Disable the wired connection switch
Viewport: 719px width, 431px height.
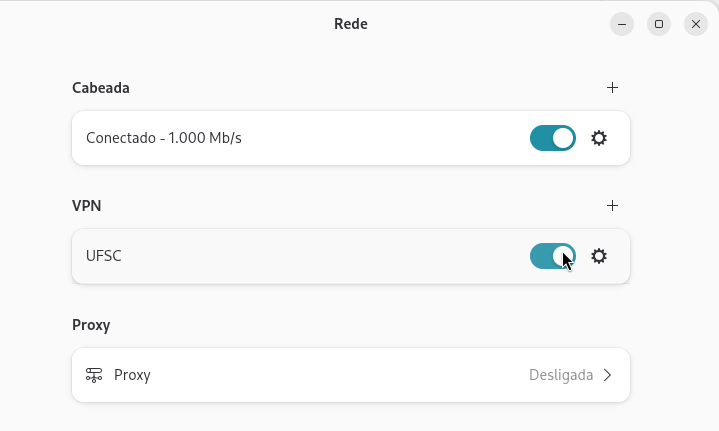pos(553,138)
